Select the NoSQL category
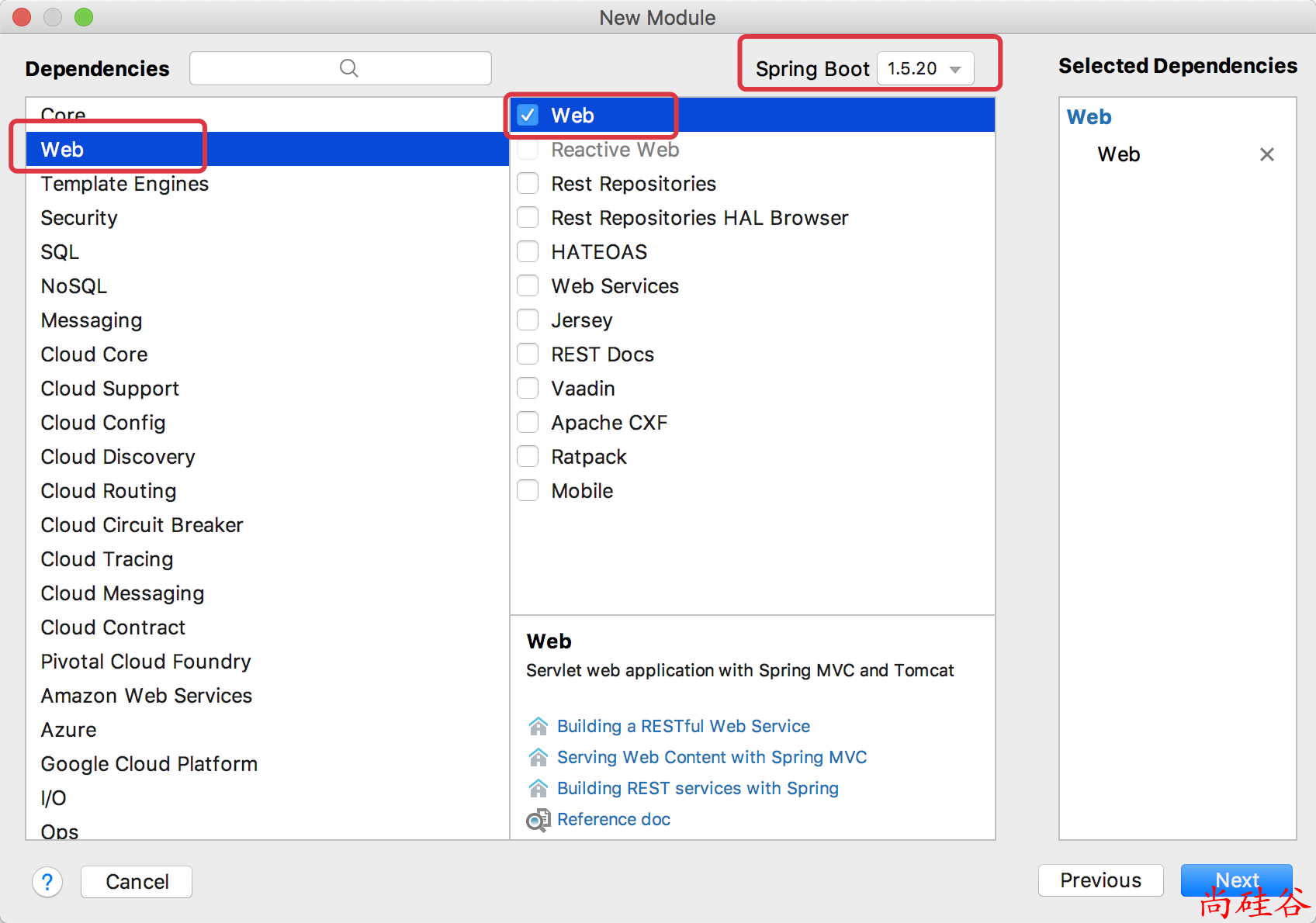The image size is (1316, 923). (267, 286)
